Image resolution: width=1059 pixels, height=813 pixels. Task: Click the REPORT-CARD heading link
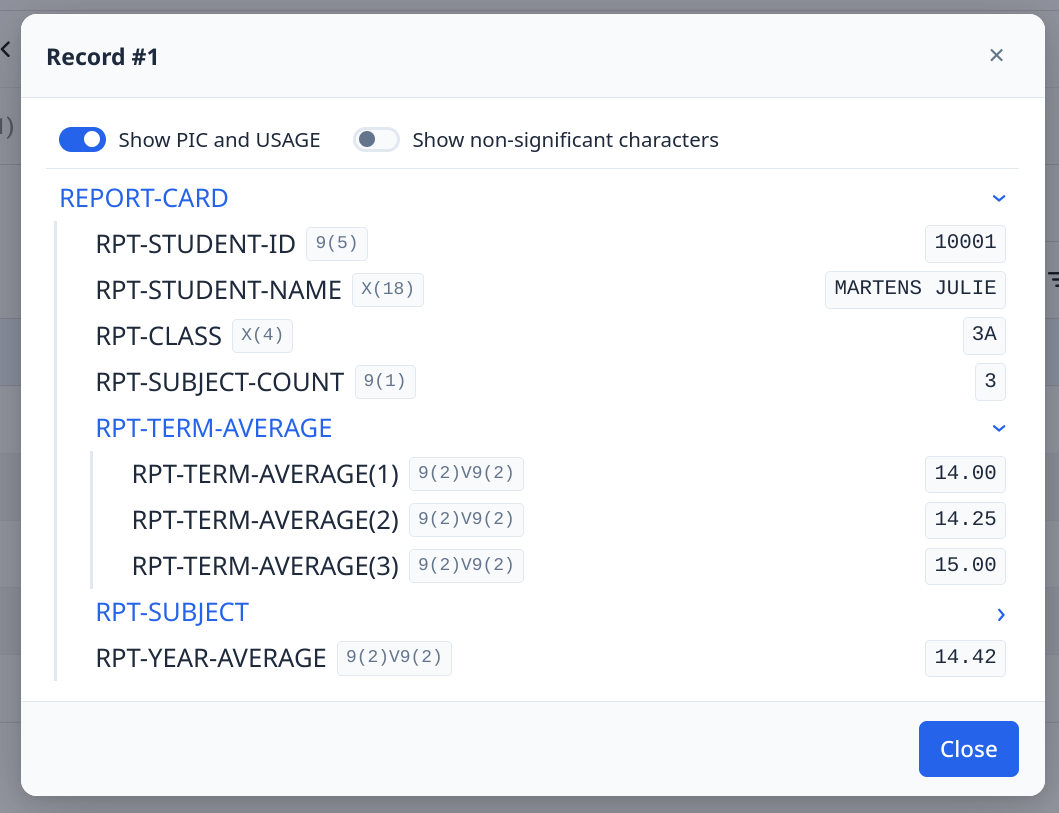pos(144,199)
